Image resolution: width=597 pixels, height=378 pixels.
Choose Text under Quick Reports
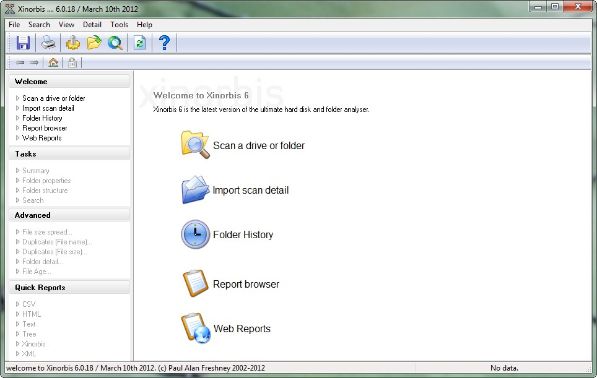pos(29,324)
